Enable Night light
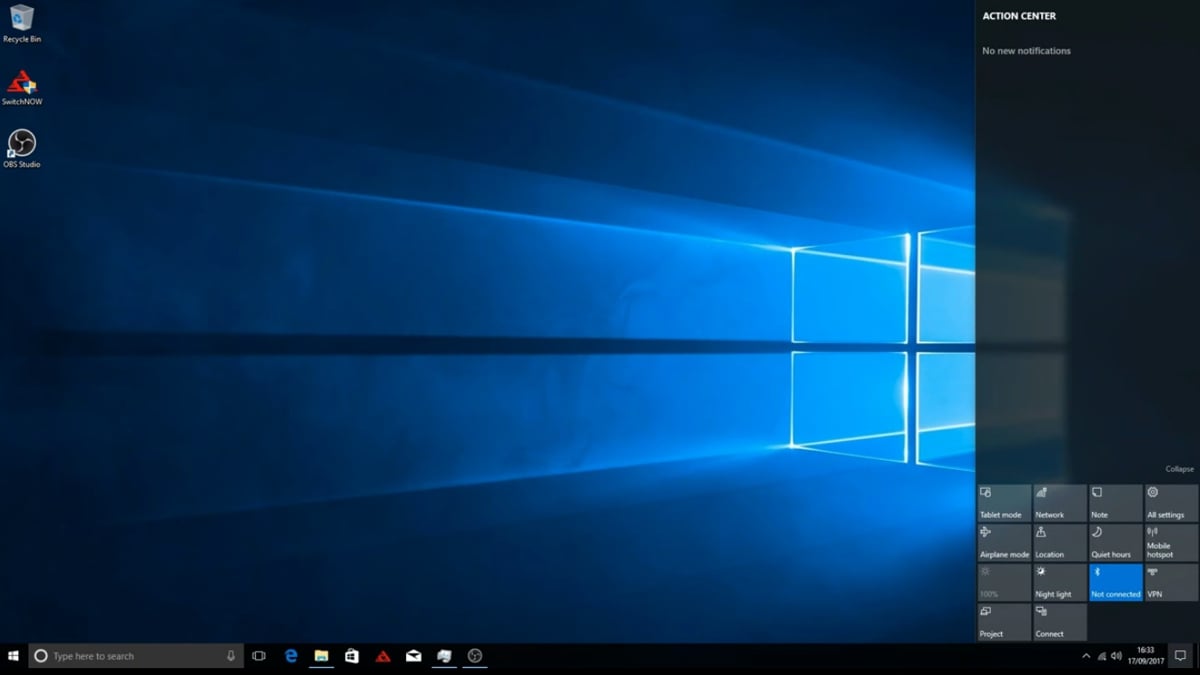This screenshot has width=1200, height=675. [x=1059, y=581]
